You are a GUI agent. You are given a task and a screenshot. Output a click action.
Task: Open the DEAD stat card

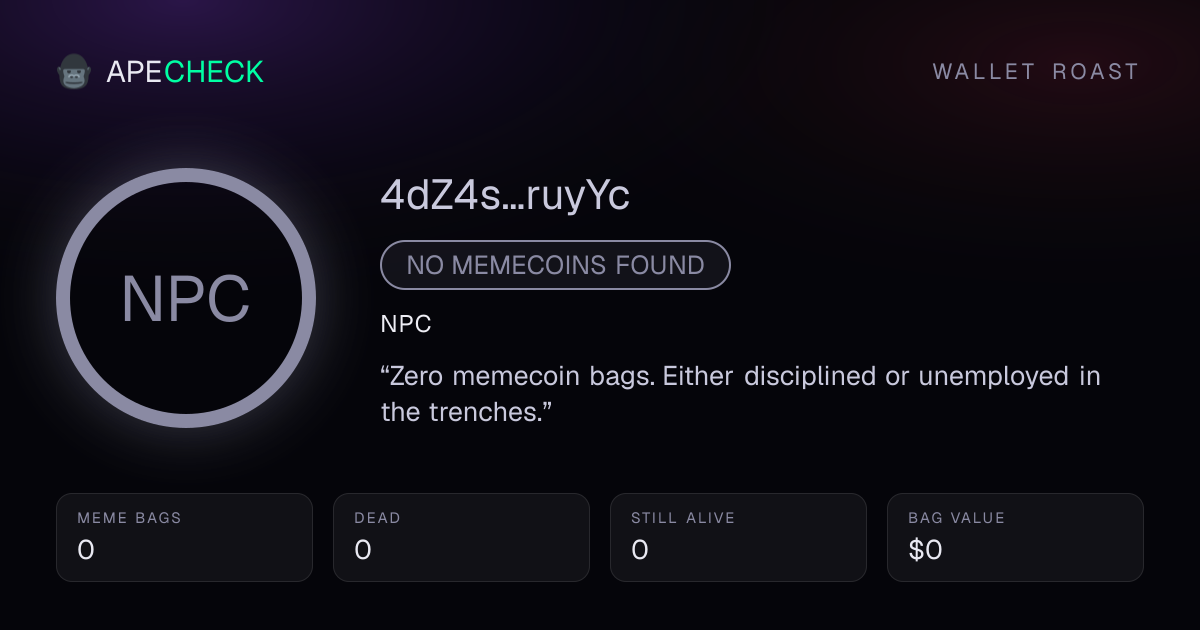[x=461, y=537]
